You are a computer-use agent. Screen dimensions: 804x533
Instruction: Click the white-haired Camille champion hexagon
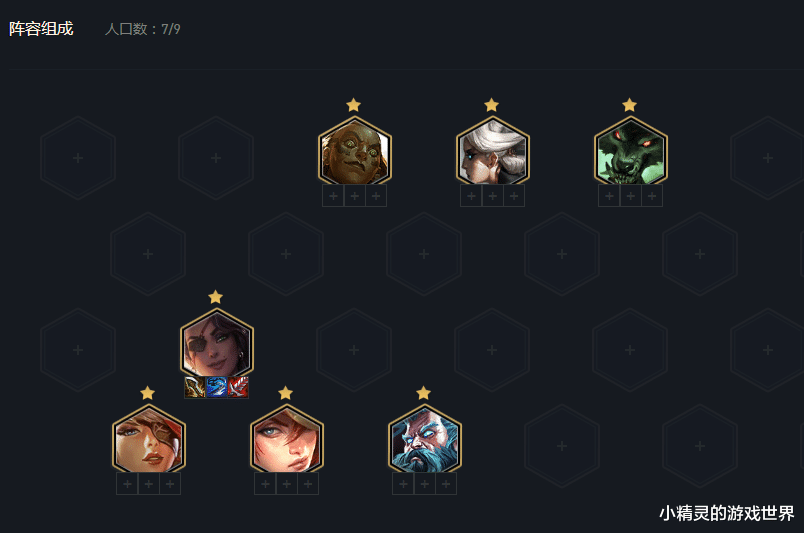(492, 151)
